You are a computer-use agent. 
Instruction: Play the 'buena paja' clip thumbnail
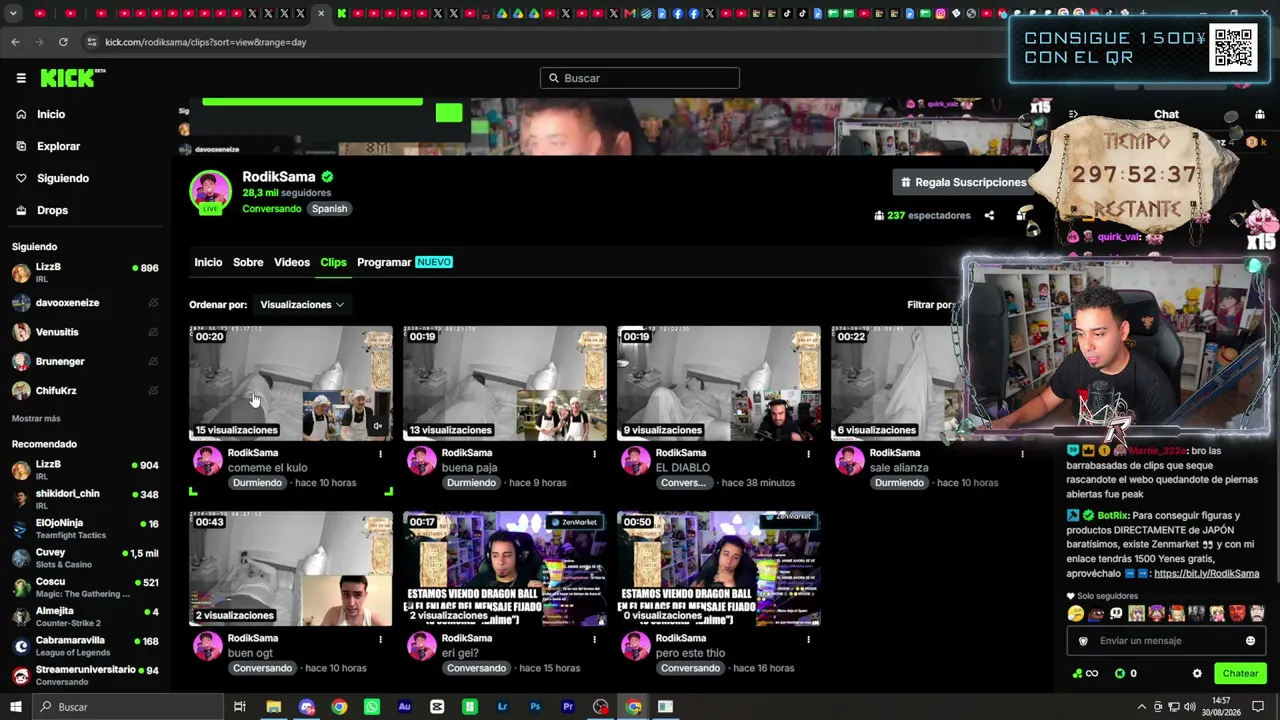coord(505,383)
